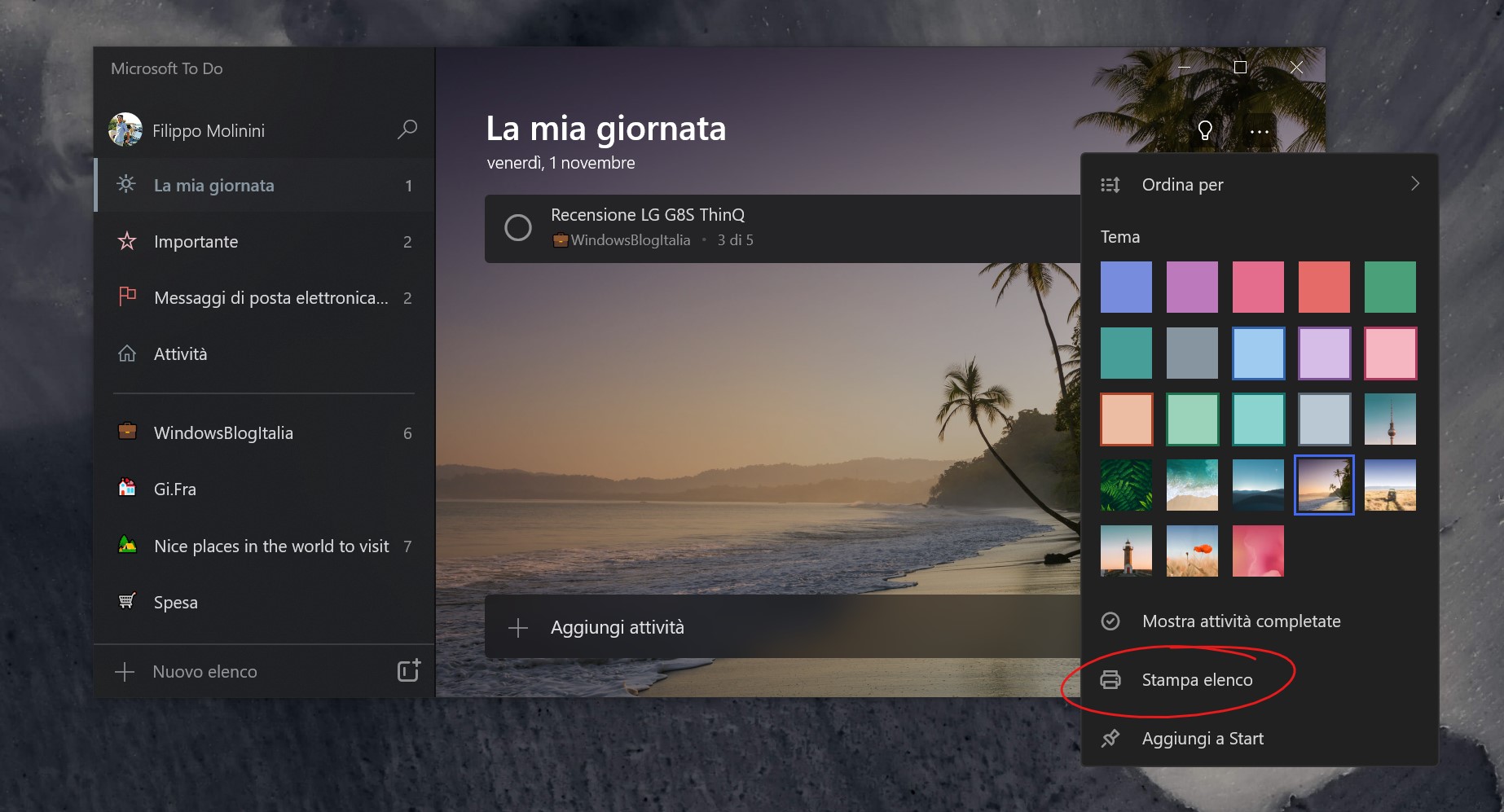Select the light pink theme swatch
The width and height of the screenshot is (1504, 812).
point(1390,353)
